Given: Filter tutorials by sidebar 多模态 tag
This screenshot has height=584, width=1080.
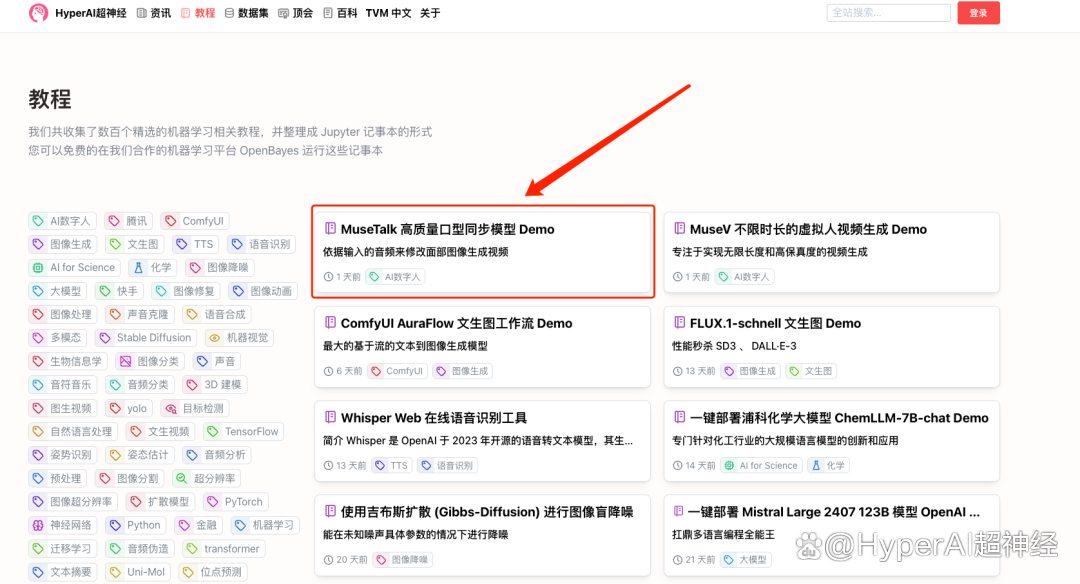Looking at the screenshot, I should [x=57, y=337].
